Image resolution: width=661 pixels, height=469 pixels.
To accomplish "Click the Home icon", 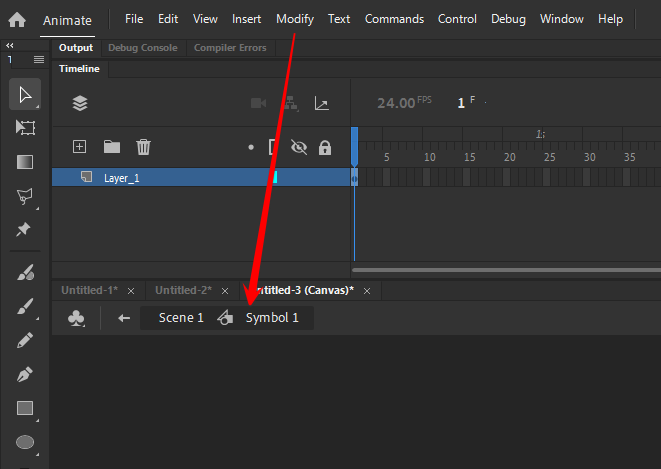I will (17, 19).
